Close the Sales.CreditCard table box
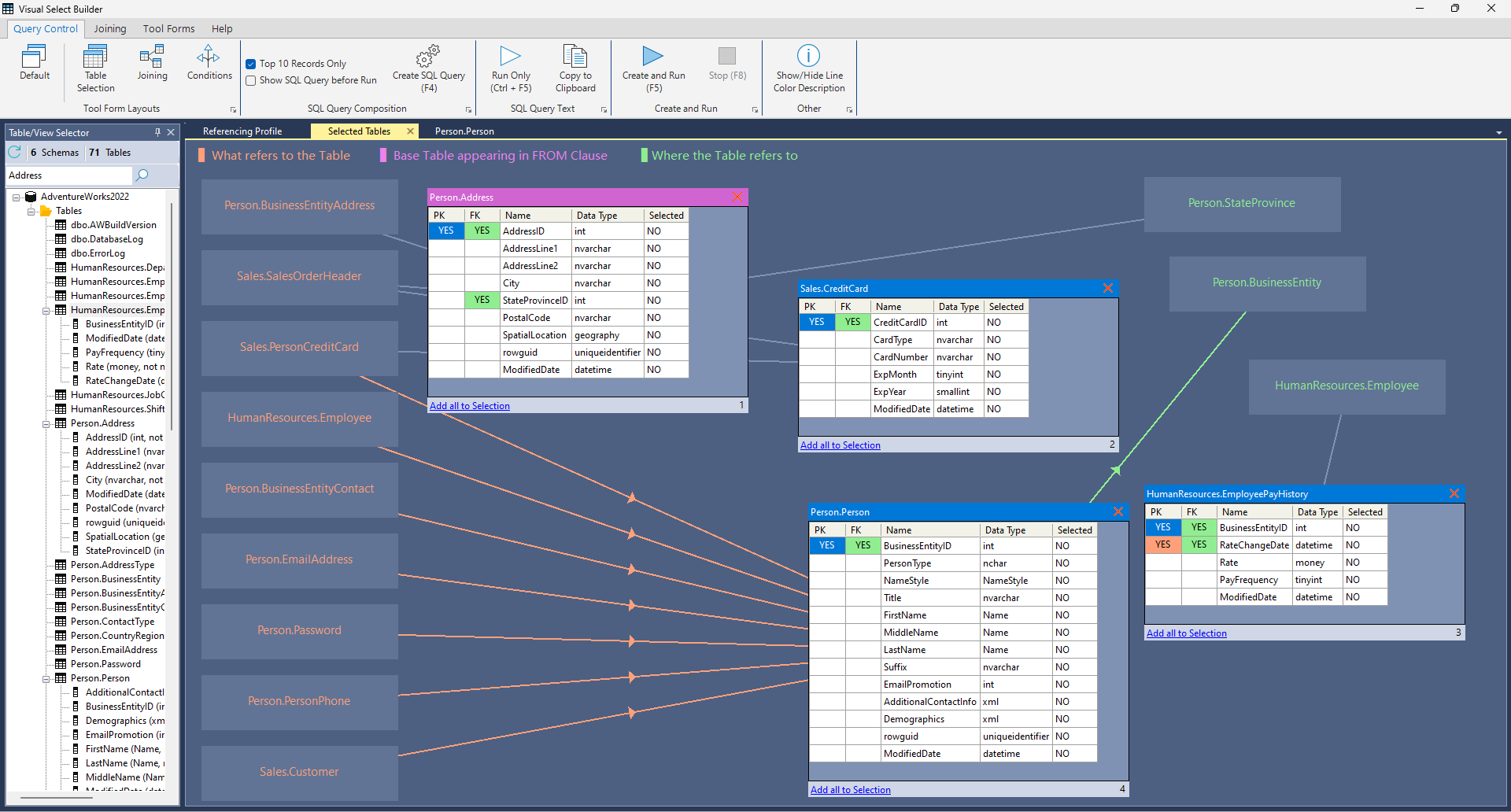 tap(1108, 288)
